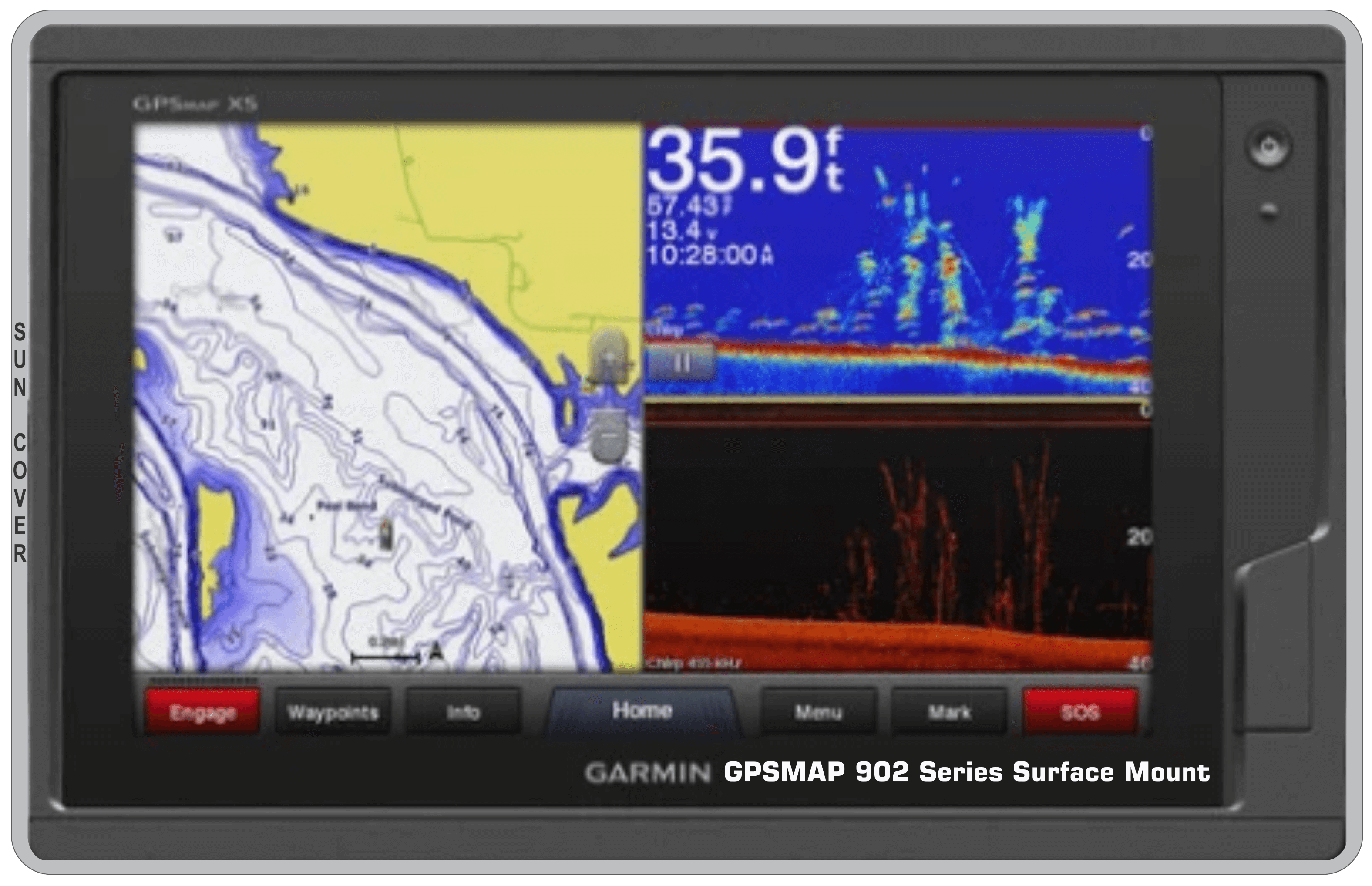This screenshot has width=1372, height=886.
Task: Tap the north indicator arrow on chart
Action: (x=437, y=652)
